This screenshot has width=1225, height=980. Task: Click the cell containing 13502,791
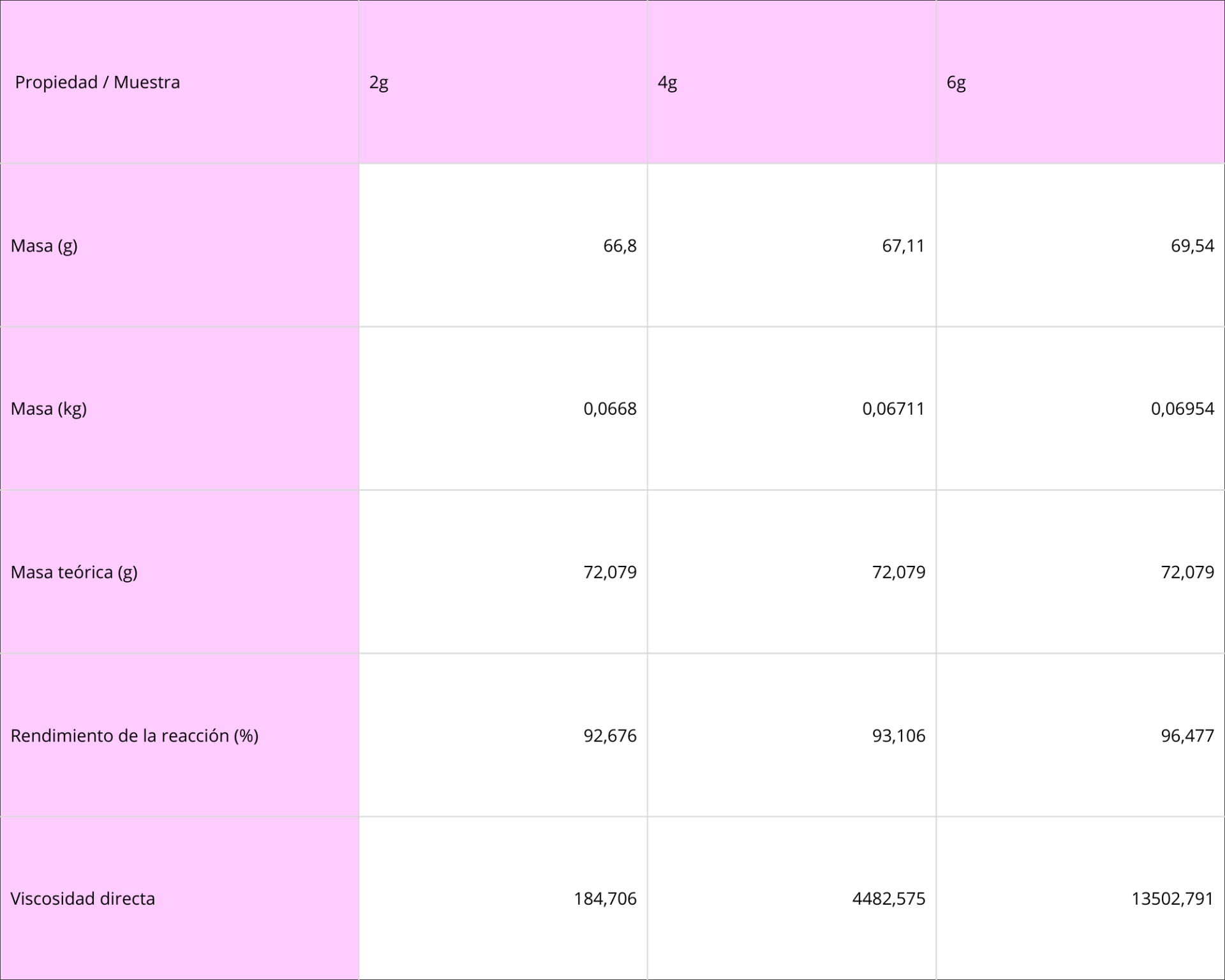pyautogui.click(x=1081, y=899)
